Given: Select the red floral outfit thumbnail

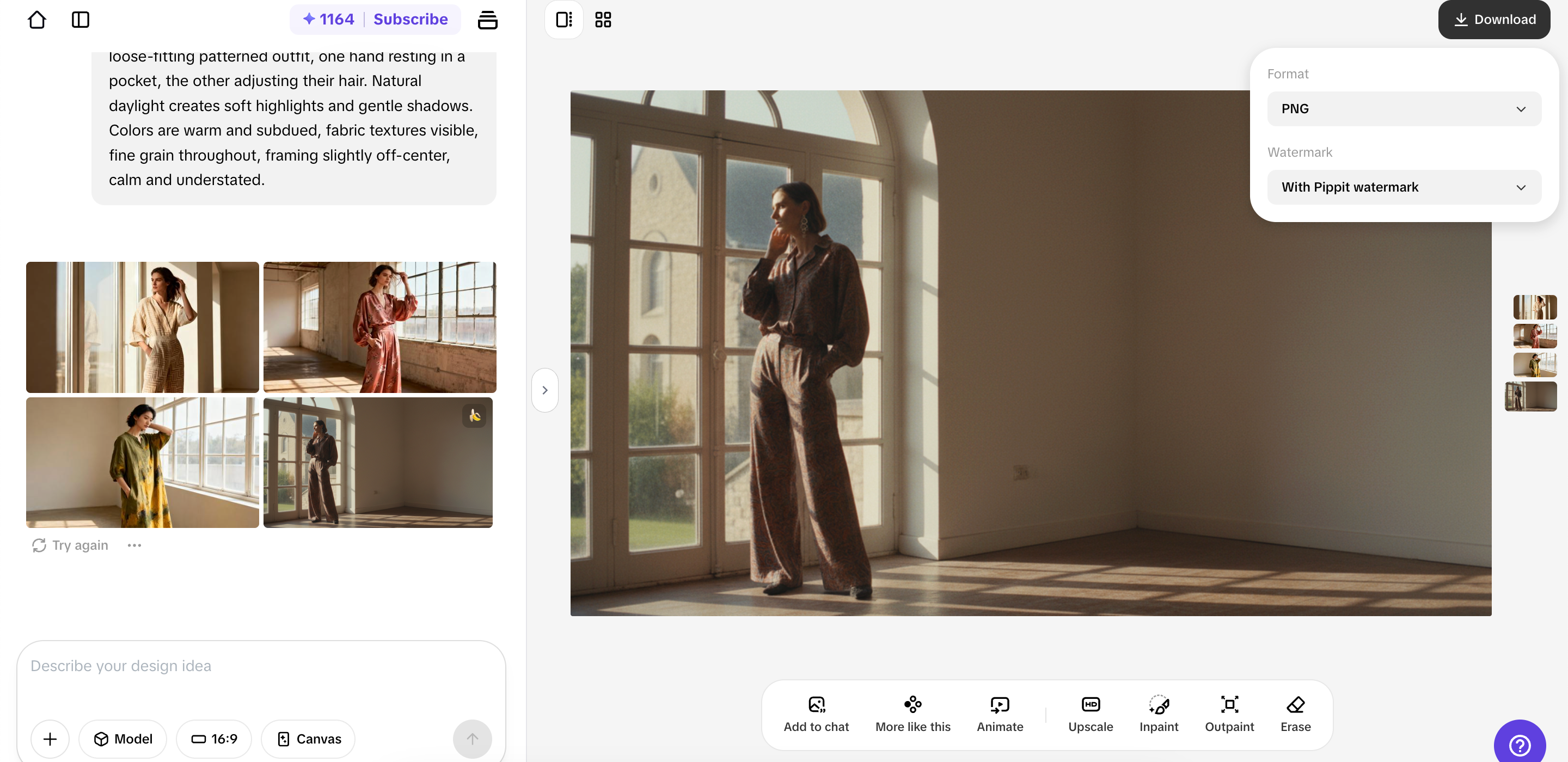Looking at the screenshot, I should click(380, 327).
